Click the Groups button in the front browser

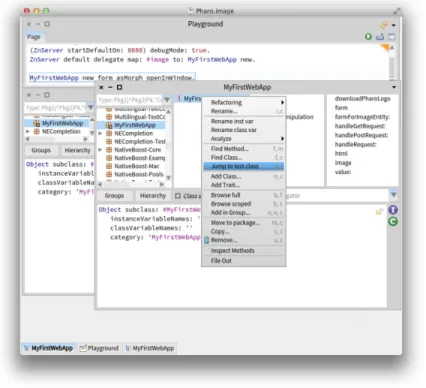(114, 196)
